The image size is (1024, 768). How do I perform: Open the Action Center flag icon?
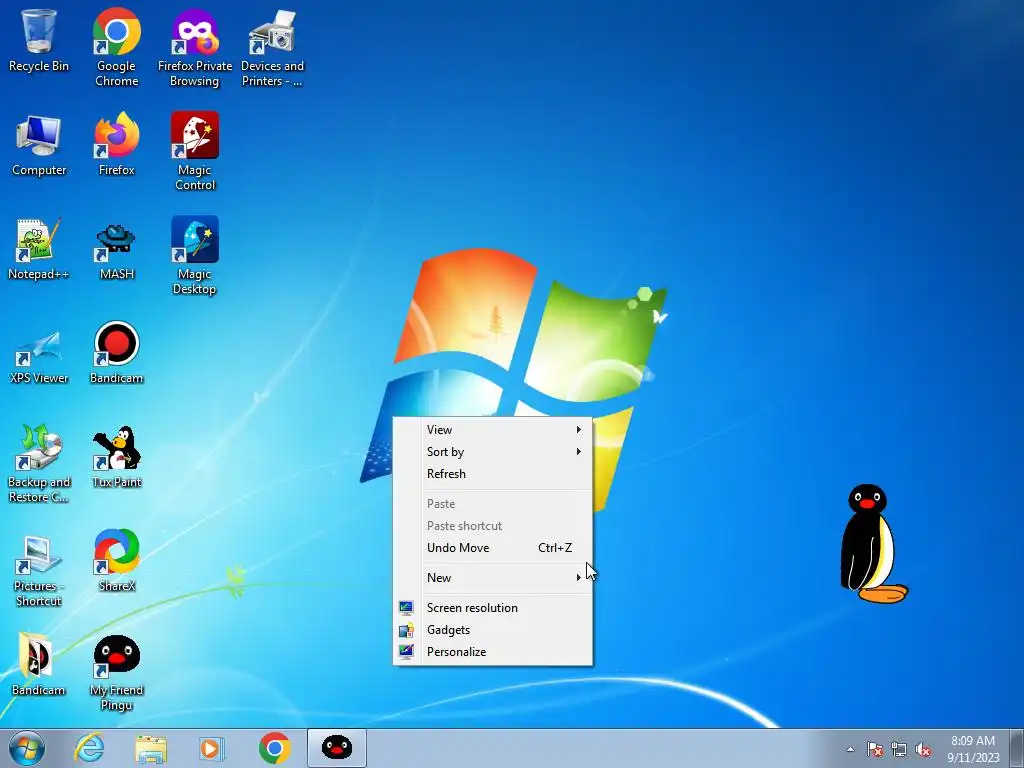tap(874, 749)
